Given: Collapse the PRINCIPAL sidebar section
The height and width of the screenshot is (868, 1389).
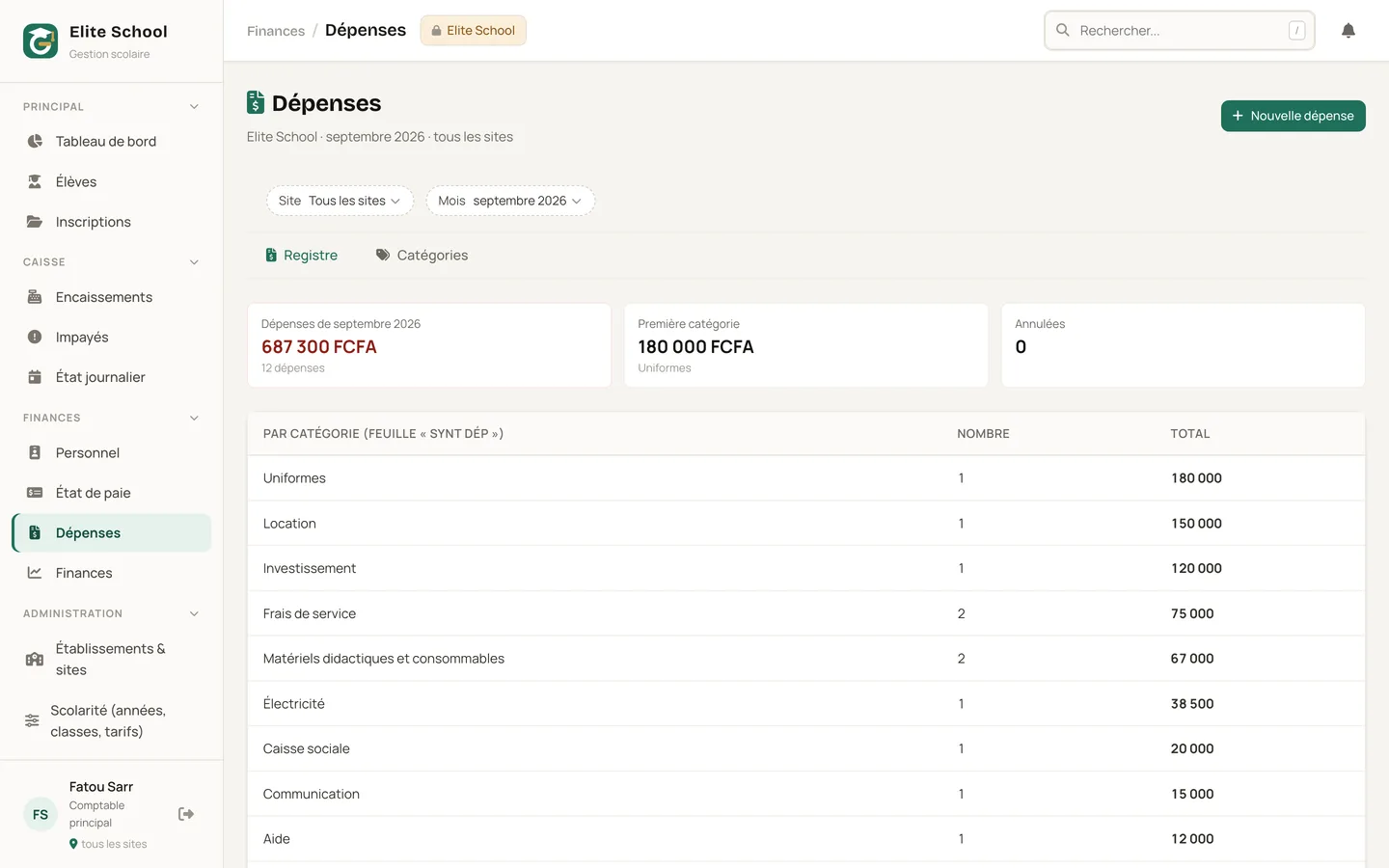Looking at the screenshot, I should coord(194,107).
